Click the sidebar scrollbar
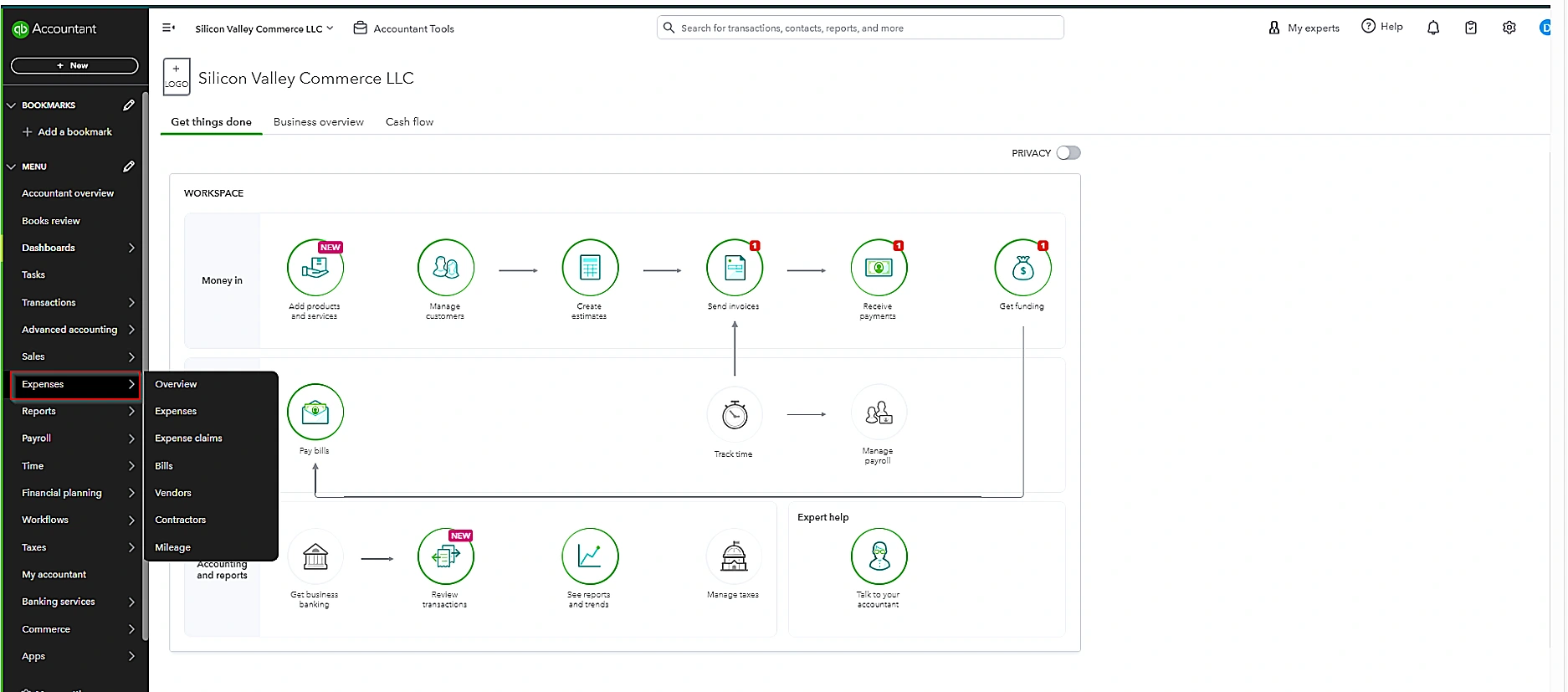 [146, 367]
